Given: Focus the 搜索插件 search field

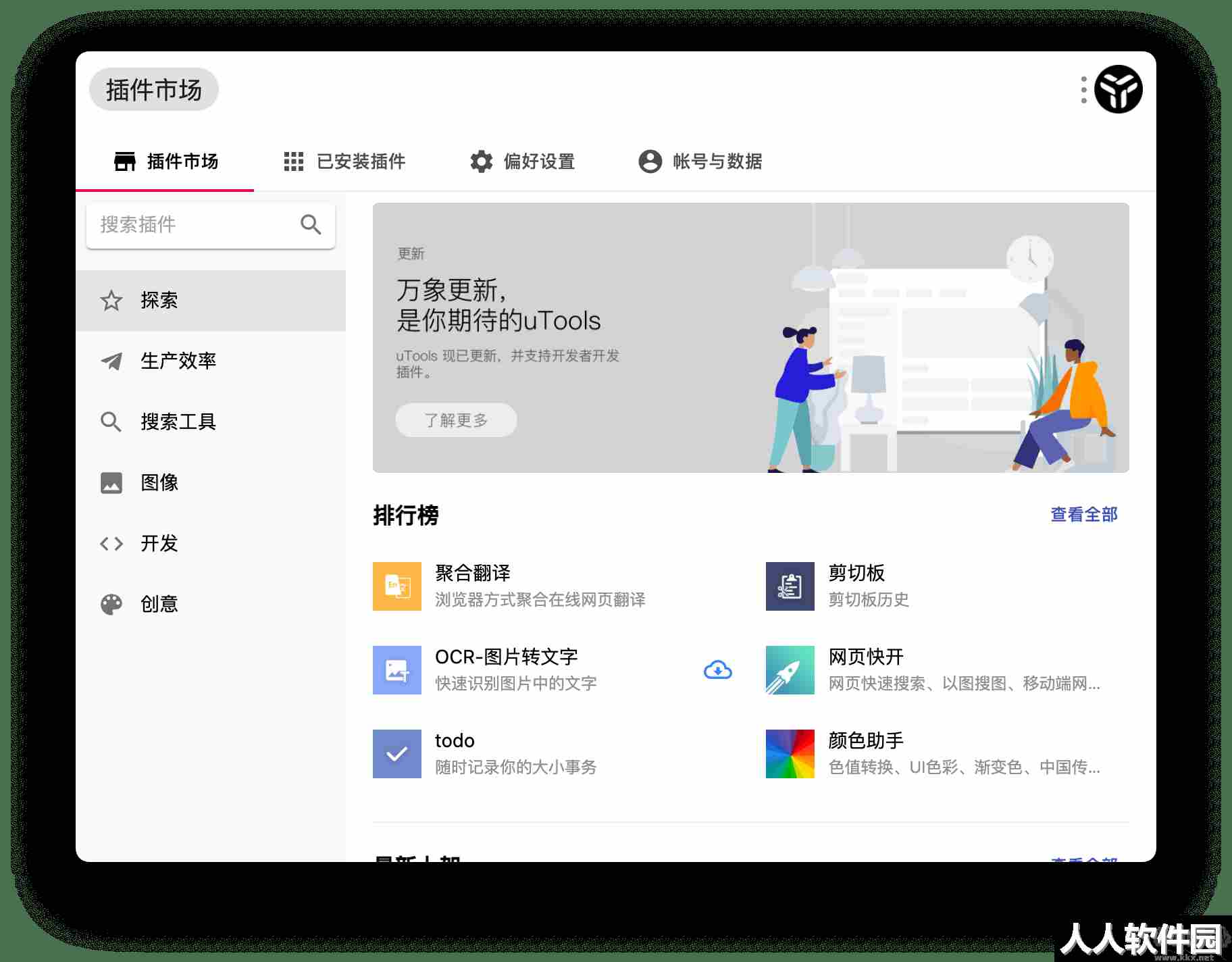Looking at the screenshot, I should [x=211, y=225].
